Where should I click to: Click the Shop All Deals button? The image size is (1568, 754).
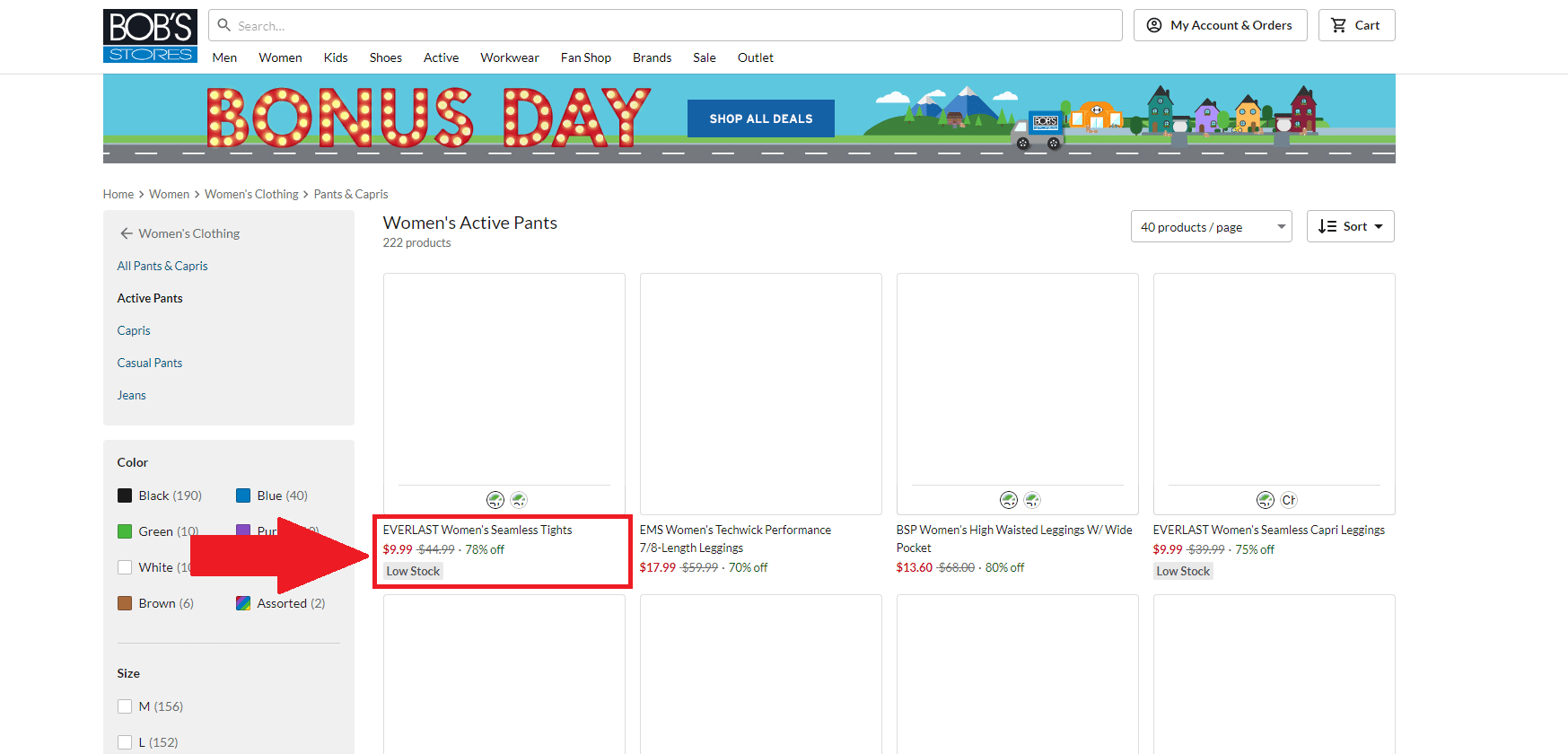click(x=760, y=118)
